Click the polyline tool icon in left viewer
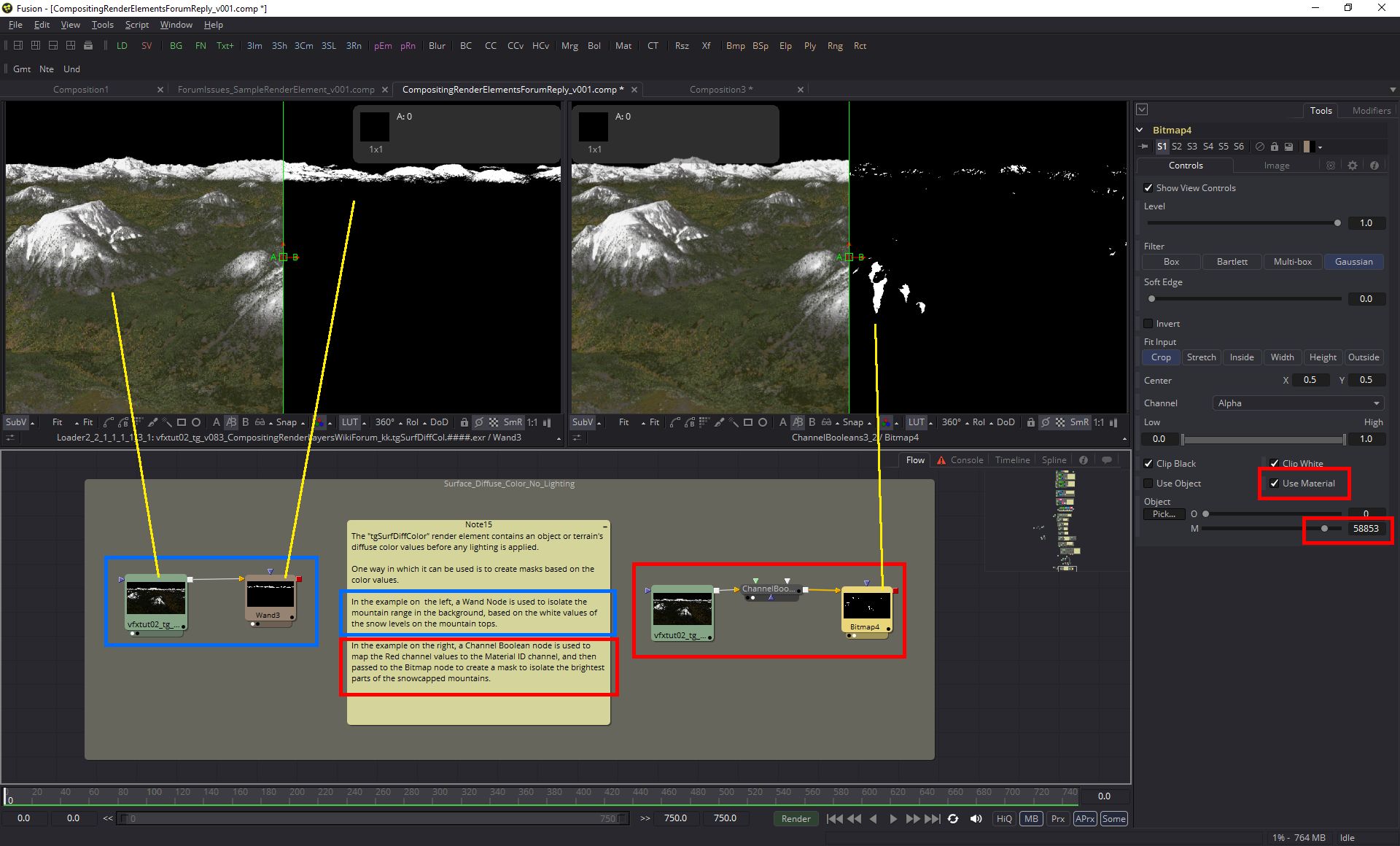1400x846 pixels. (108, 422)
